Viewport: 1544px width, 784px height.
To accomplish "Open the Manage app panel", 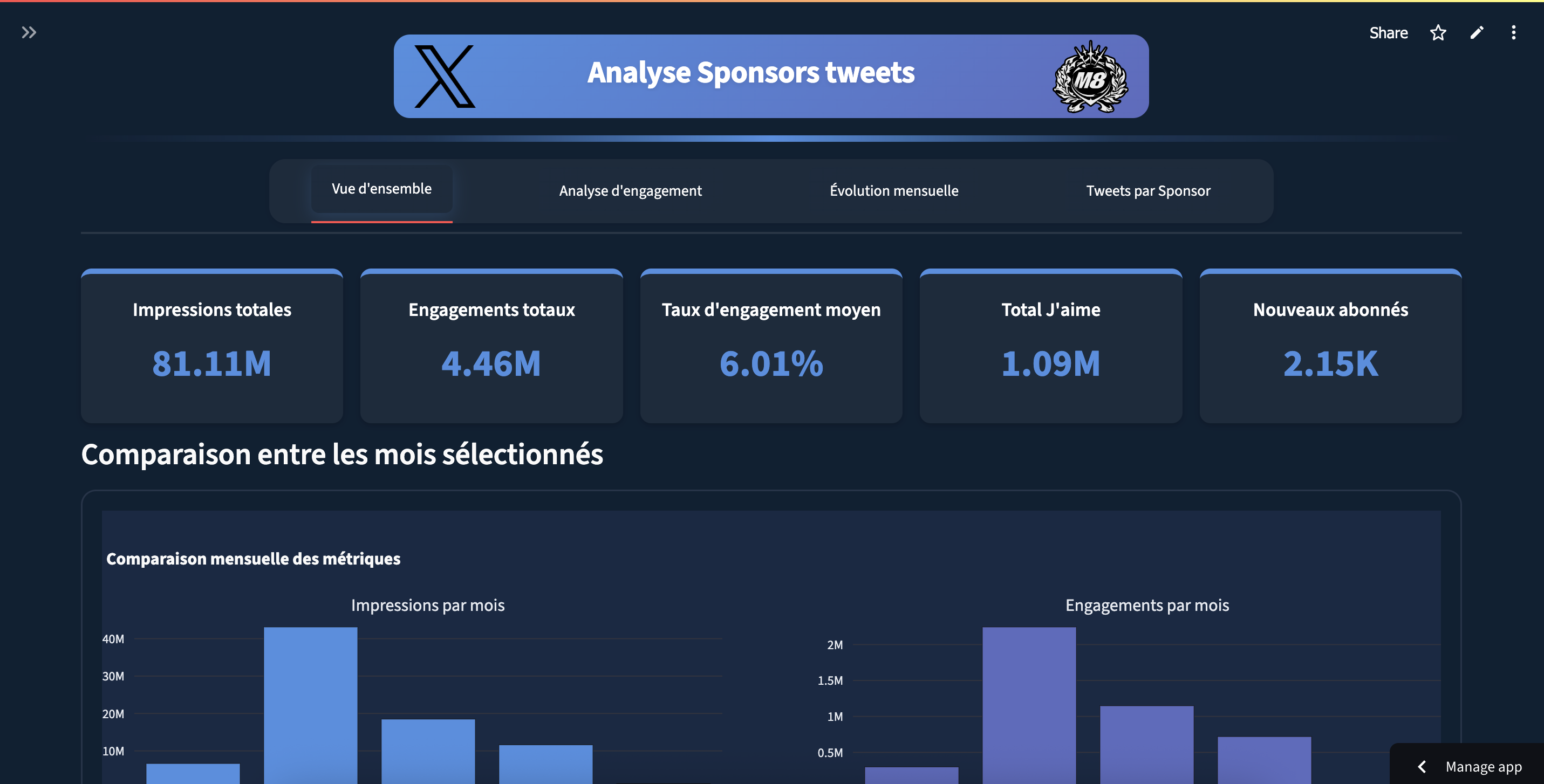I will [x=1483, y=767].
